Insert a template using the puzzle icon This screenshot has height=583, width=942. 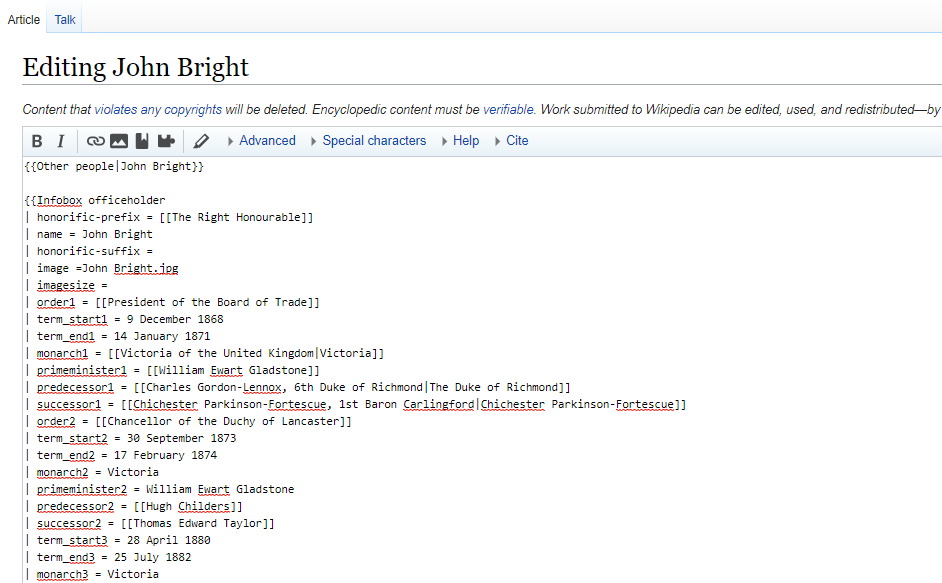pos(166,141)
